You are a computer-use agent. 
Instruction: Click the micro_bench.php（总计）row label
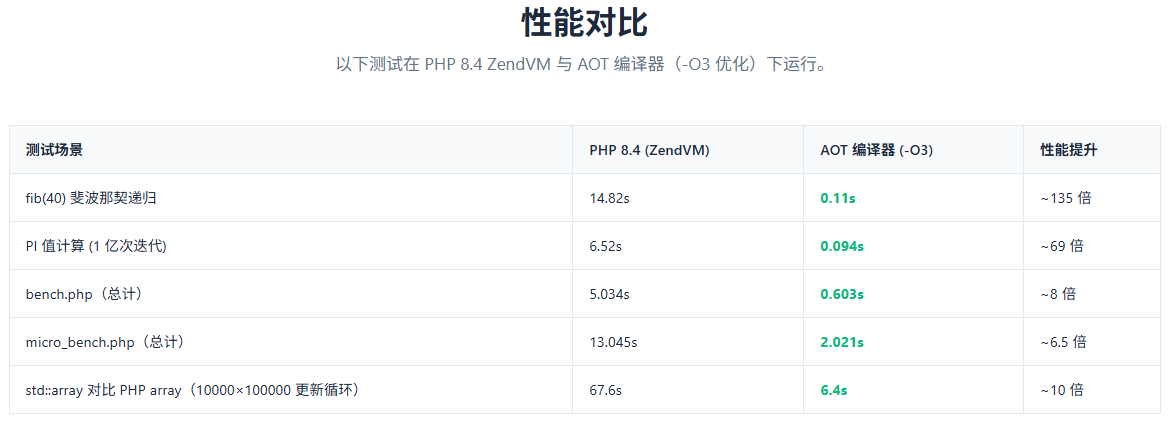pos(105,342)
